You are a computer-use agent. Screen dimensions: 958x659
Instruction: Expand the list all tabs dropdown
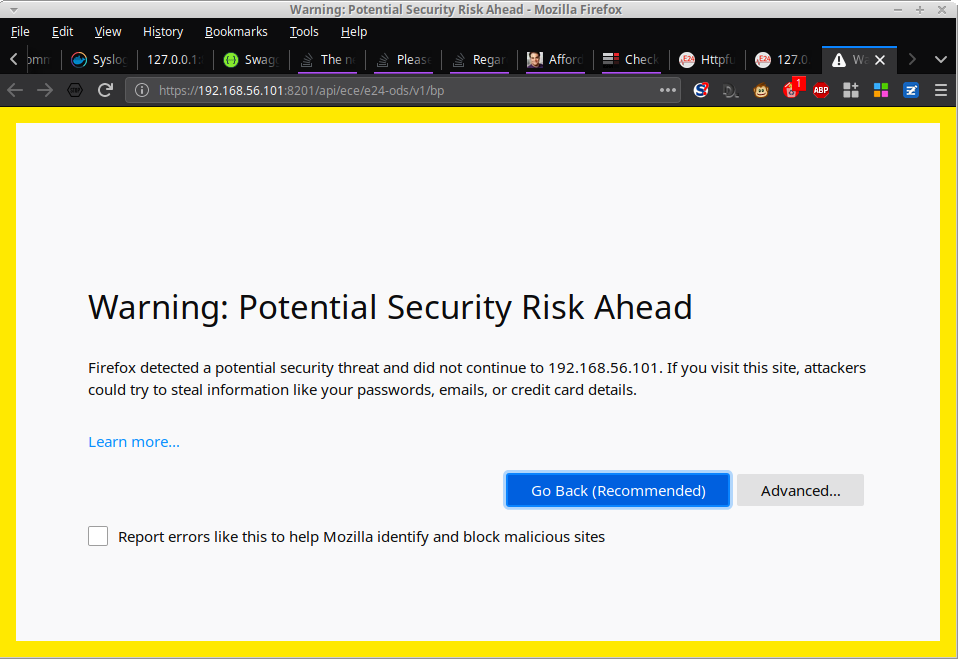[x=940, y=60]
